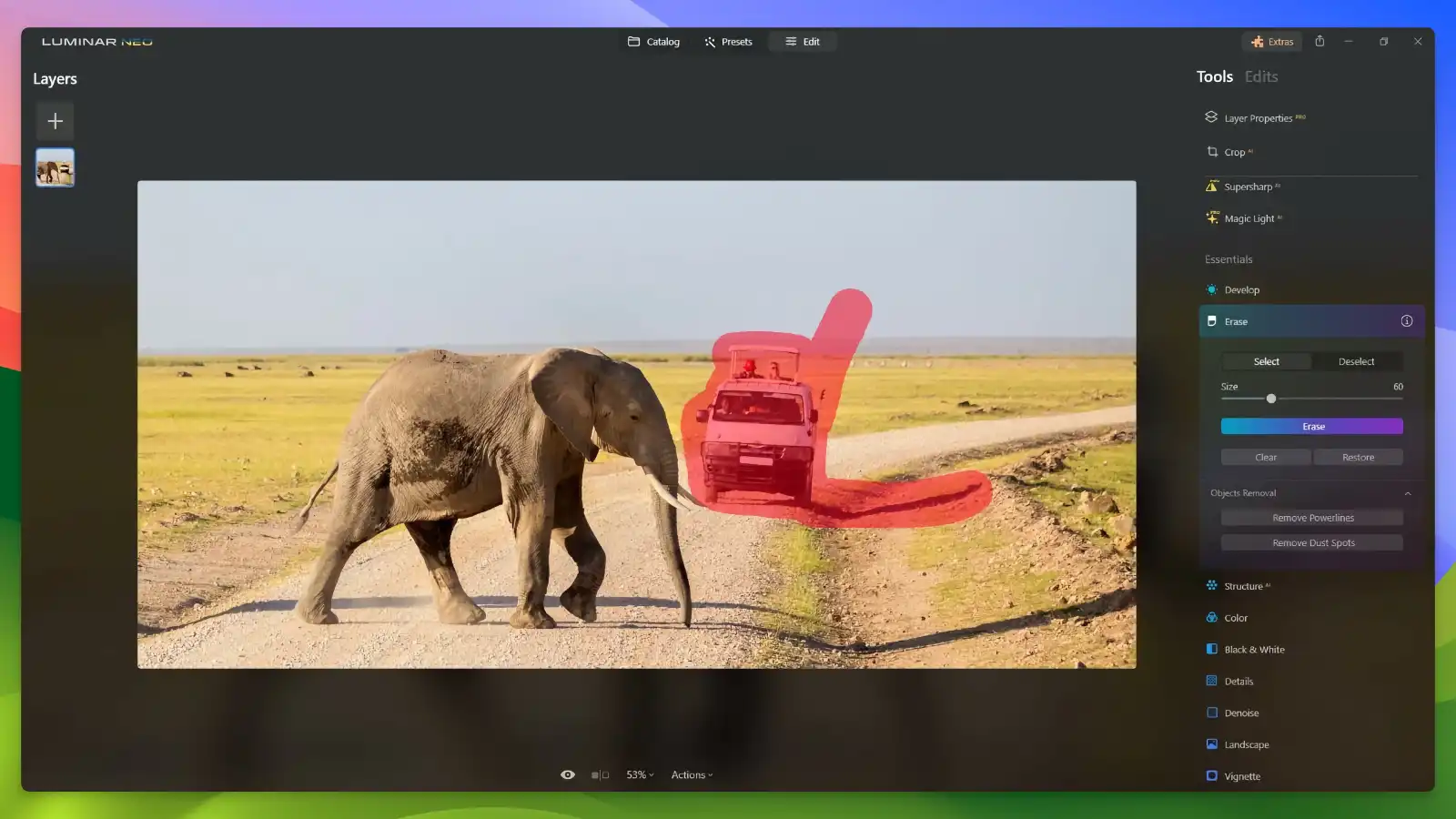Enable the before/after compare view

tap(599, 774)
